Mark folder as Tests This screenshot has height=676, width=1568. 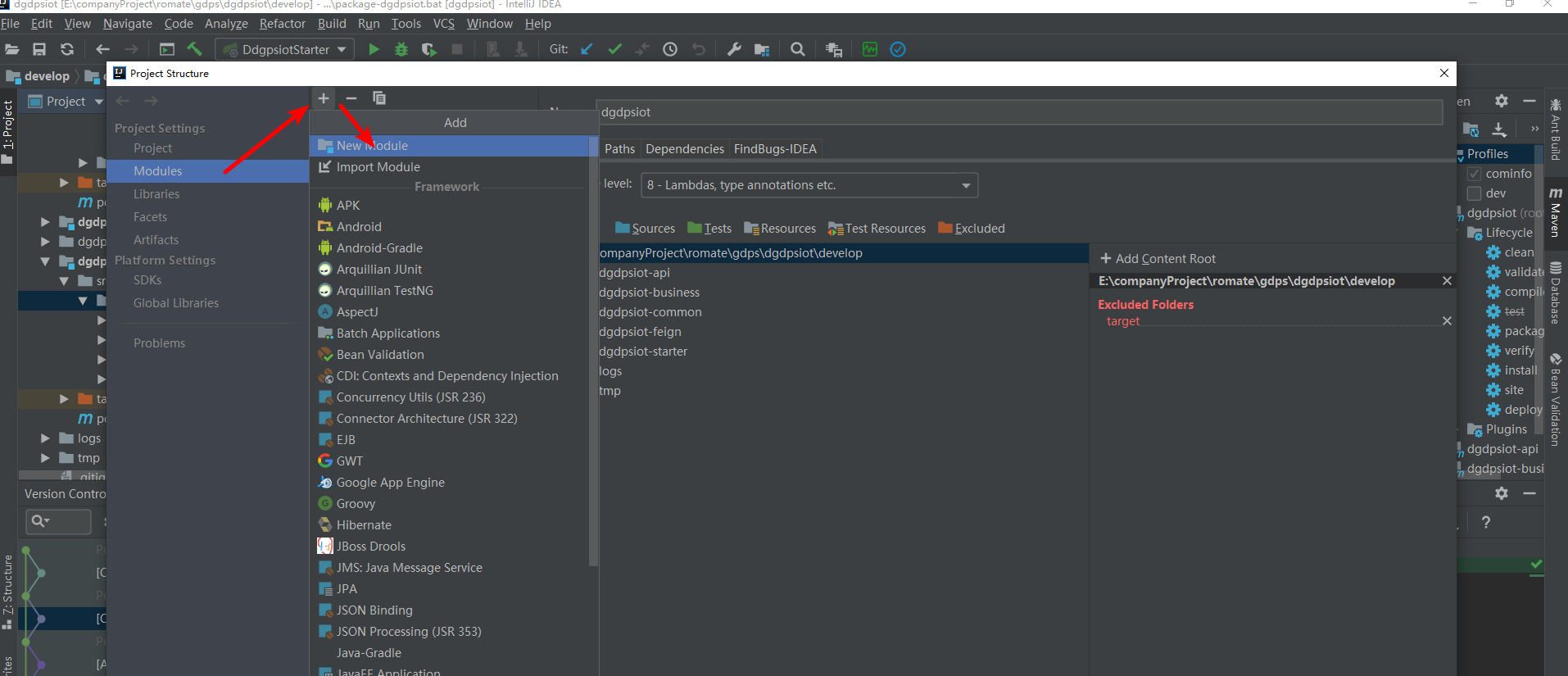click(709, 229)
